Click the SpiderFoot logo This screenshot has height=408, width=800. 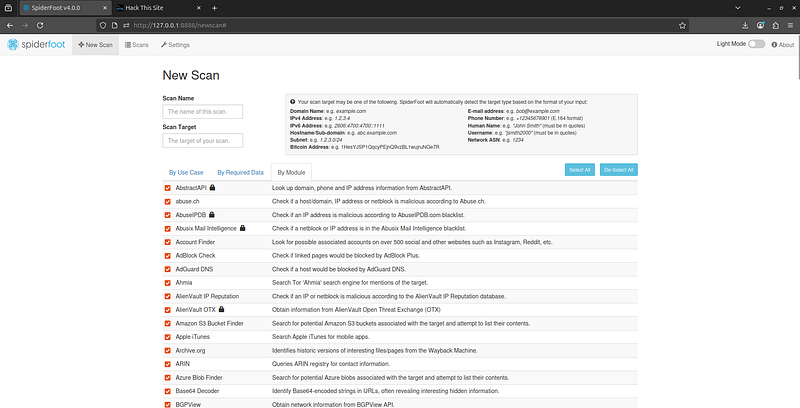coord(34,45)
